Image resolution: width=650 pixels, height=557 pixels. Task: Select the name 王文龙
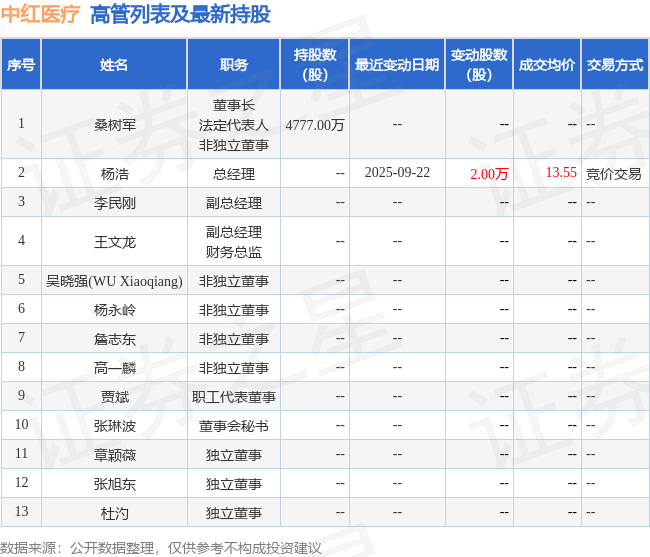(114, 242)
